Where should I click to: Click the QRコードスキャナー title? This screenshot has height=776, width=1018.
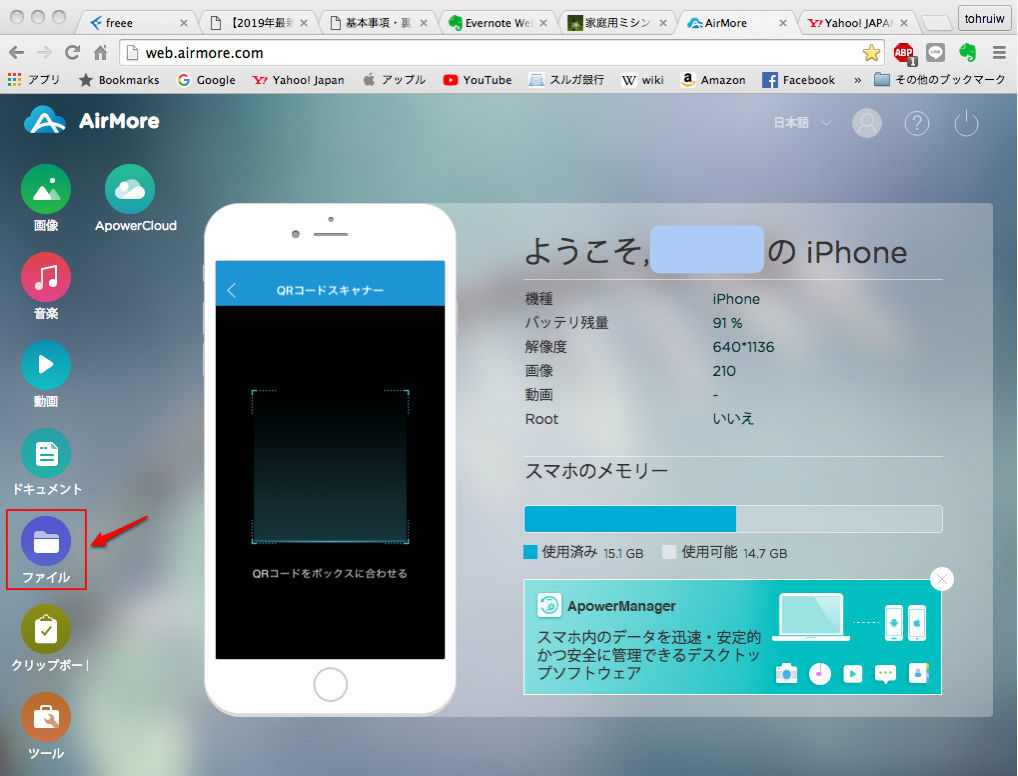(330, 290)
